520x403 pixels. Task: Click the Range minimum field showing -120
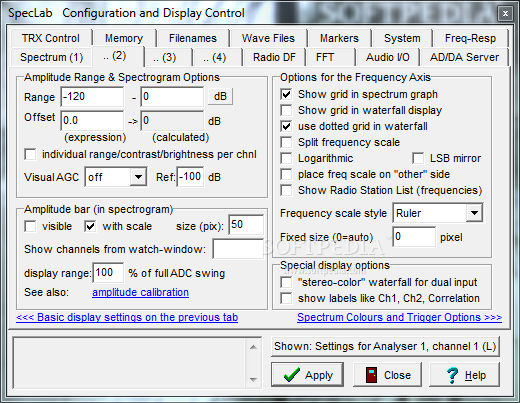[92, 97]
